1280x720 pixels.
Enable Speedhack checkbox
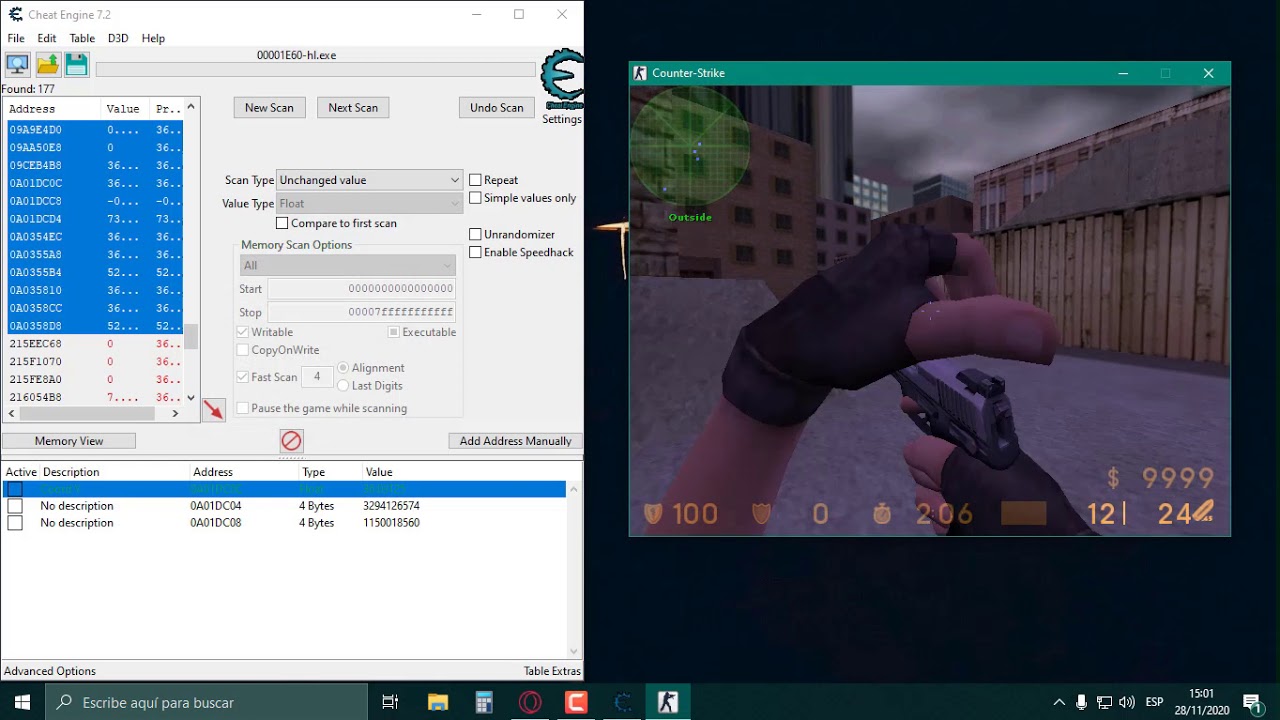pos(476,252)
